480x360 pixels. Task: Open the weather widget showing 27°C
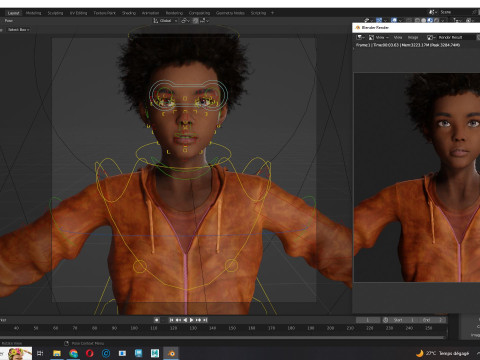point(443,353)
